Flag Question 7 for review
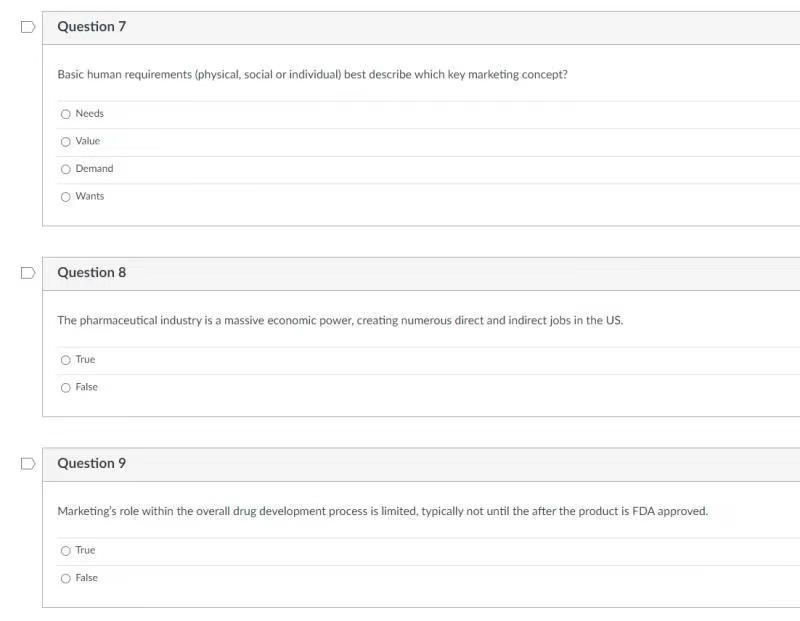 click(28, 27)
